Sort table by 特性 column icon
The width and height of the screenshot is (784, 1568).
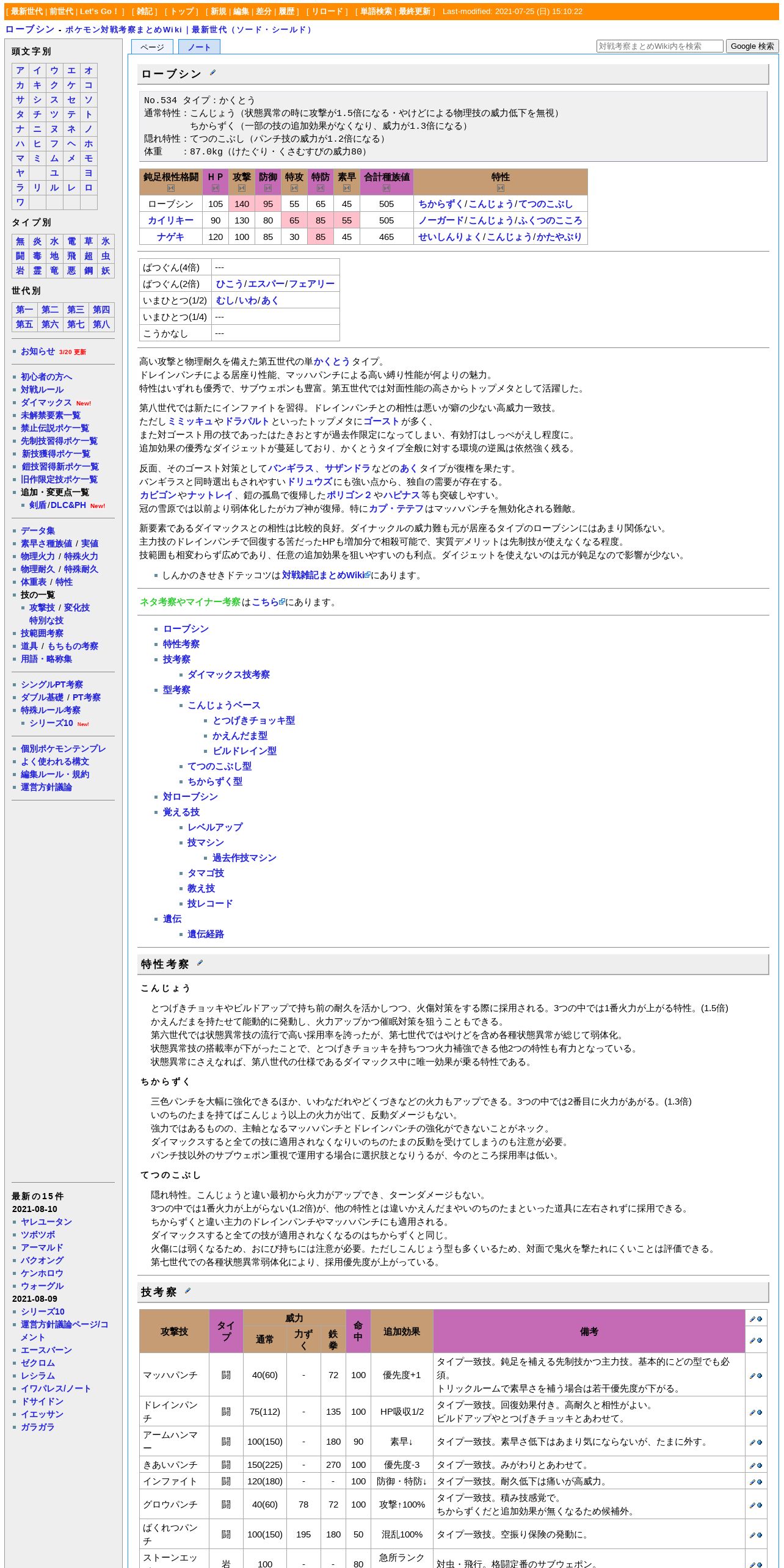pos(501,188)
